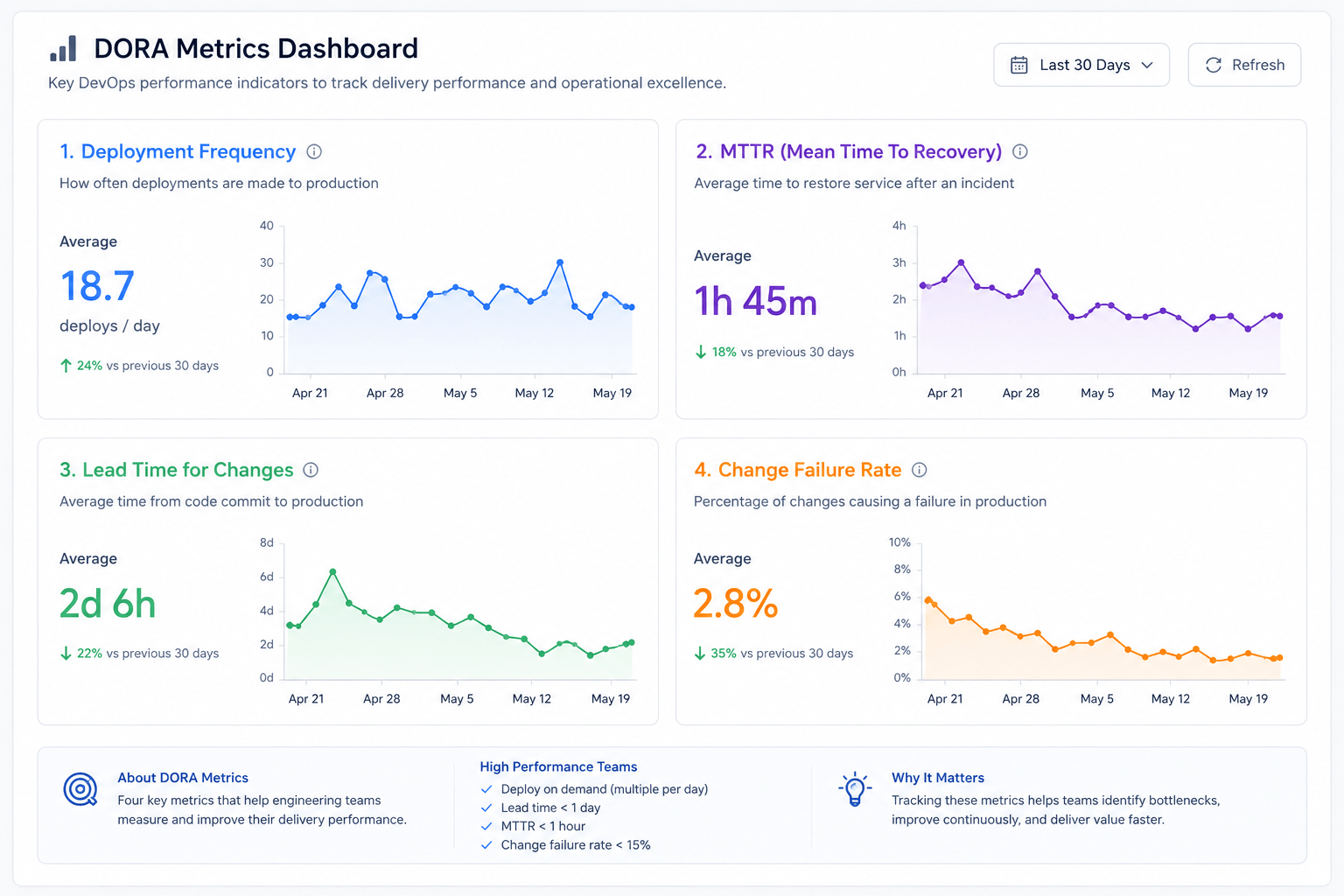The width and height of the screenshot is (1344, 896).
Task: Click the checkmark beside Deploy on demand
Action: (486, 789)
